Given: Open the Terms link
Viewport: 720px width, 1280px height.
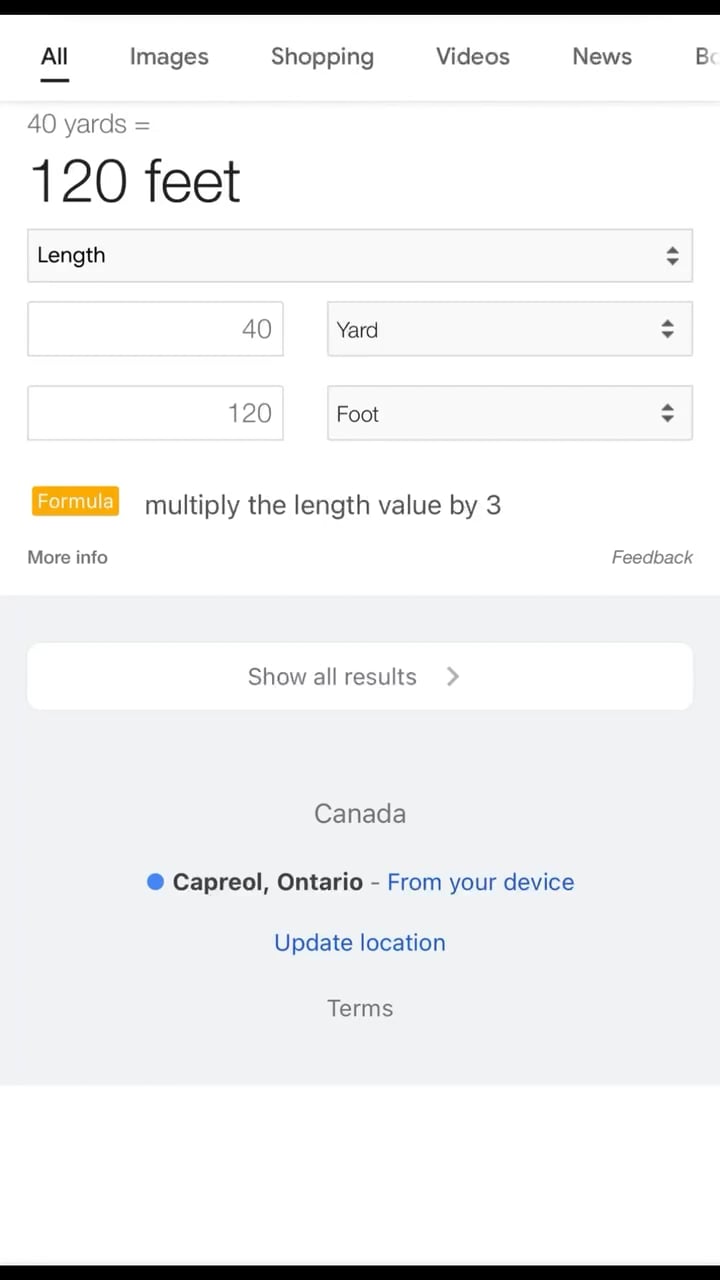Looking at the screenshot, I should click(x=360, y=1008).
